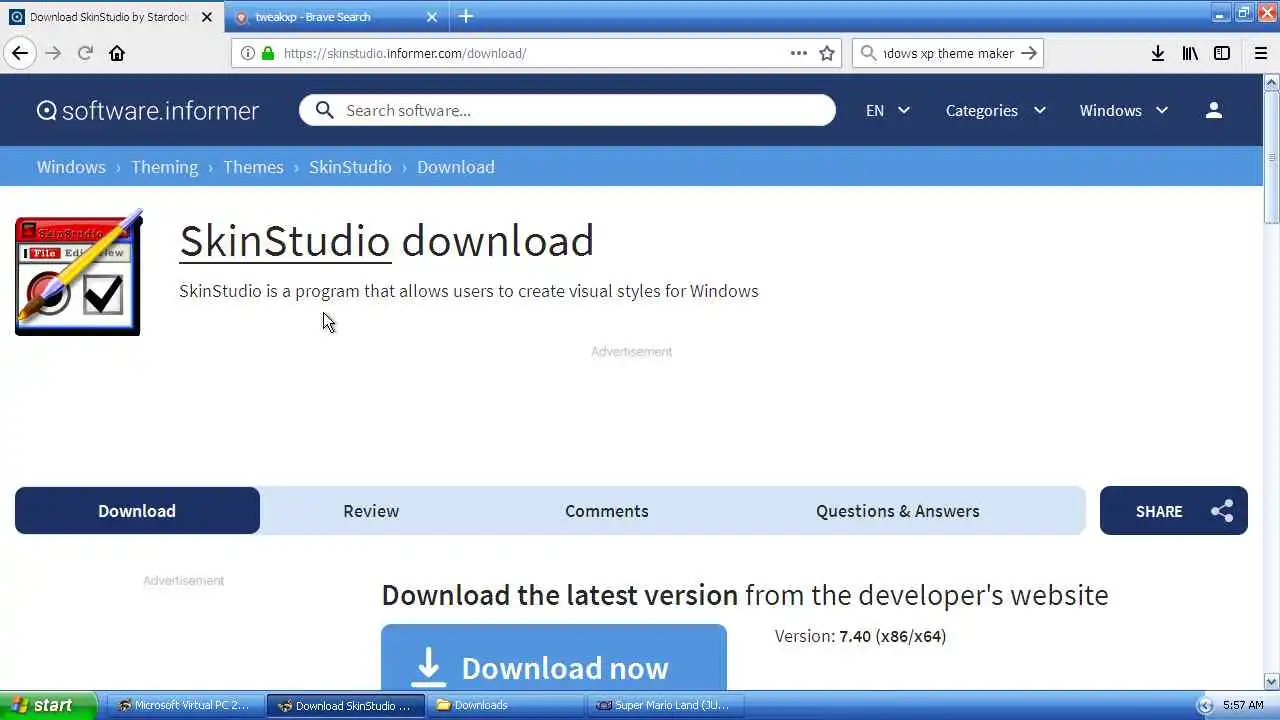This screenshot has height=720, width=1280.
Task: Switch to the Download tab
Action: [x=137, y=511]
